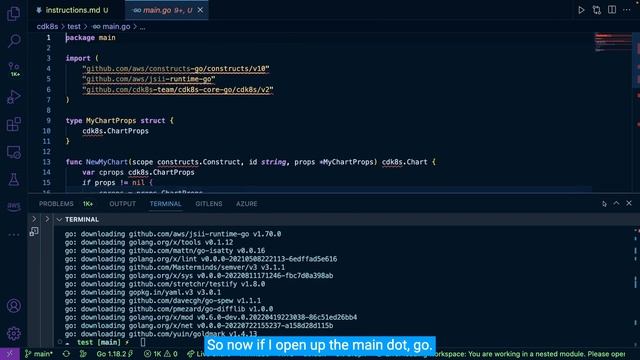Open the Extensions view
This screenshot has height=360, width=640.
coord(13,124)
